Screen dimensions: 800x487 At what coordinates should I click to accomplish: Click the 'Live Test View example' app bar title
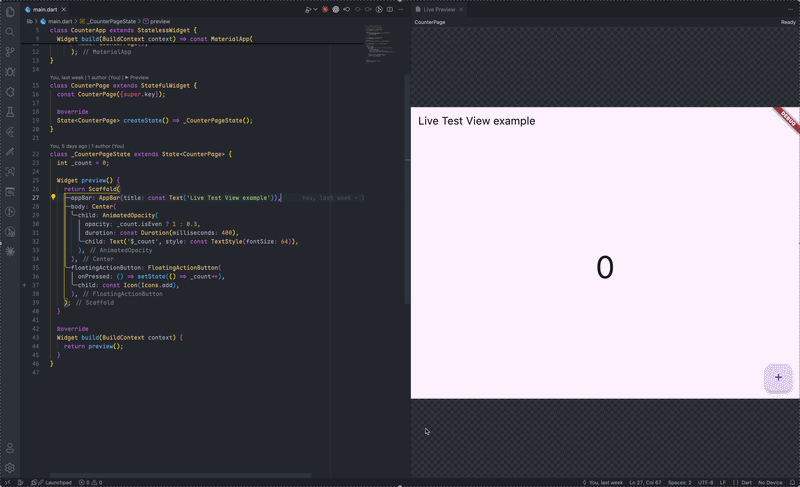(477, 121)
